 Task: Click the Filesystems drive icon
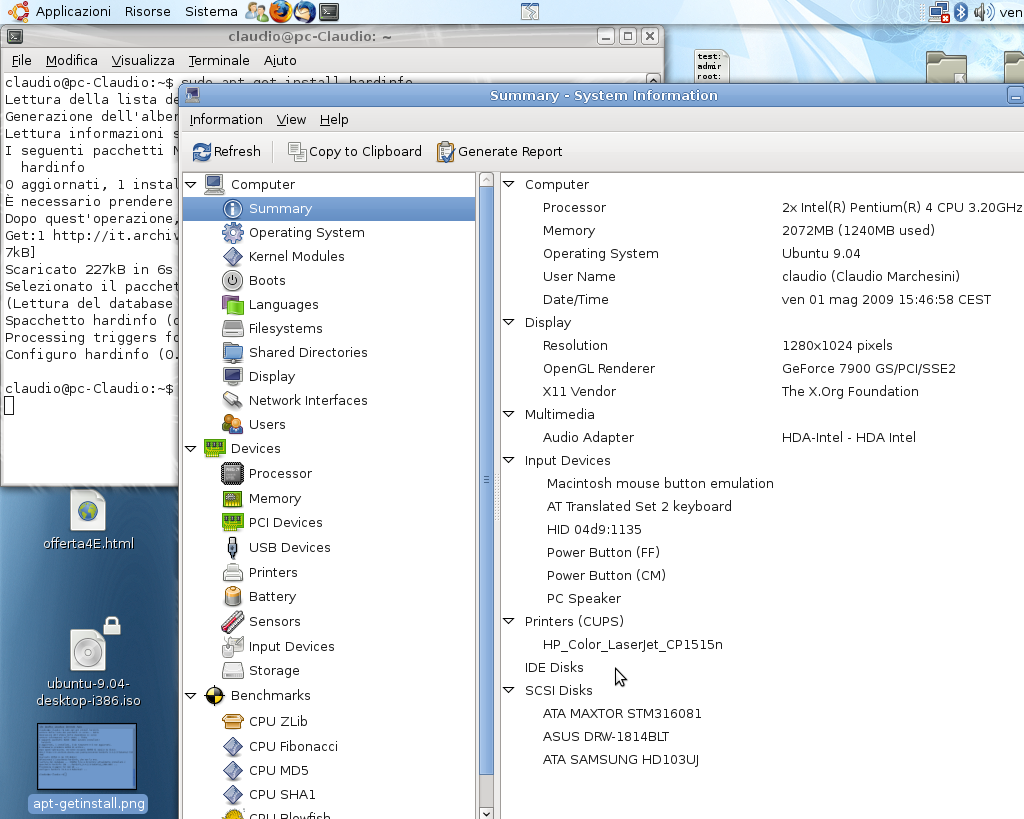[x=232, y=329]
